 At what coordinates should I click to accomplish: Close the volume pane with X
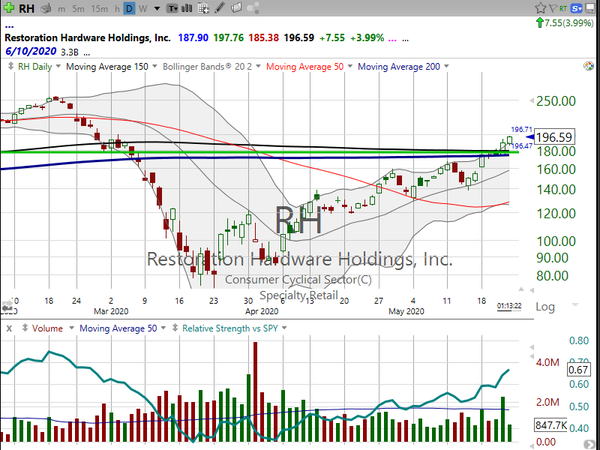pos(8,326)
